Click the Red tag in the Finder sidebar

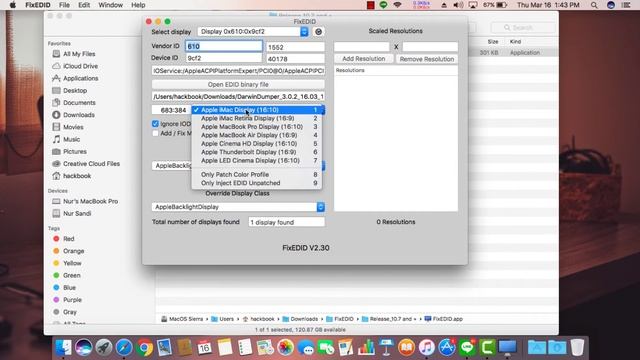pos(69,239)
